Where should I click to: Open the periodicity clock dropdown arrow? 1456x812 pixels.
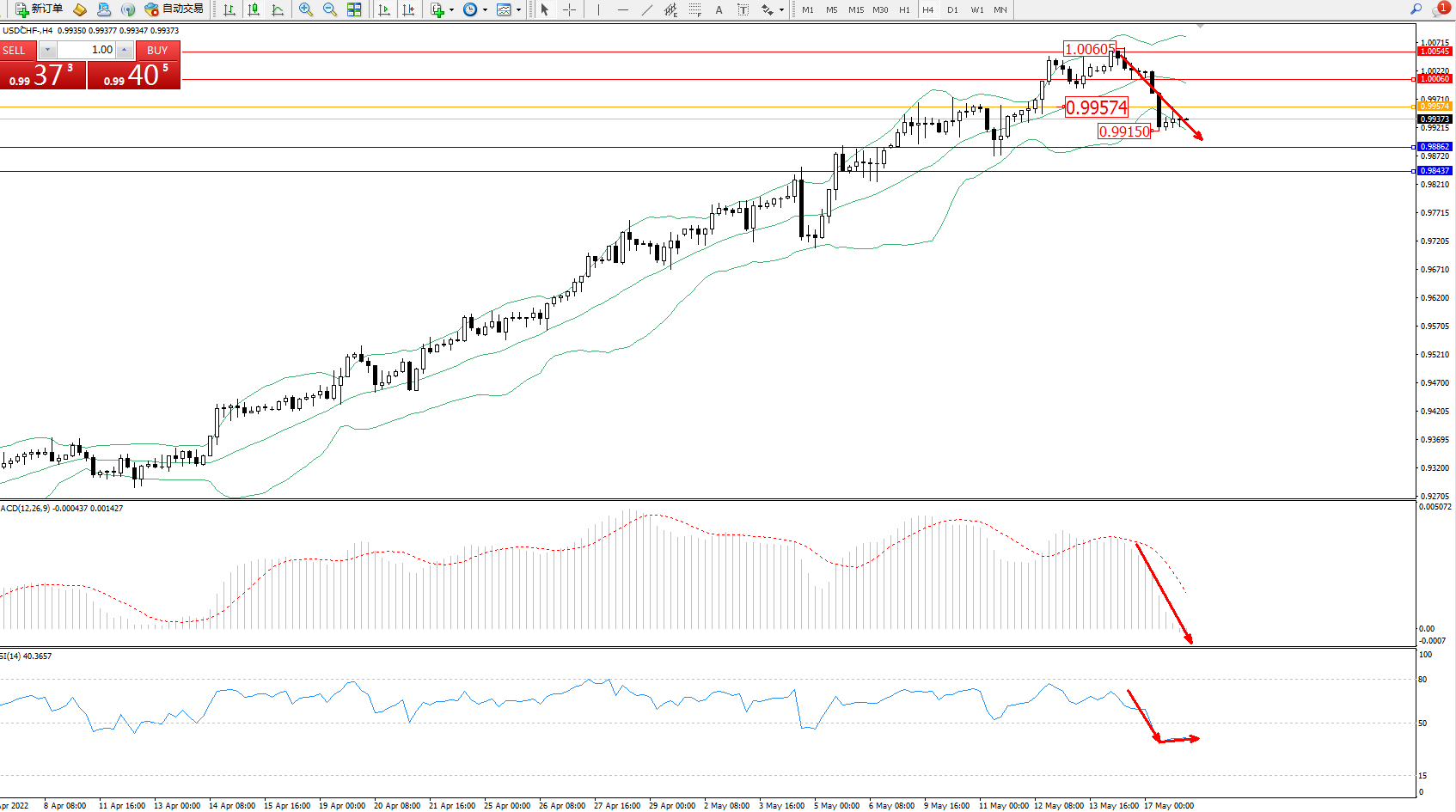click(x=485, y=10)
